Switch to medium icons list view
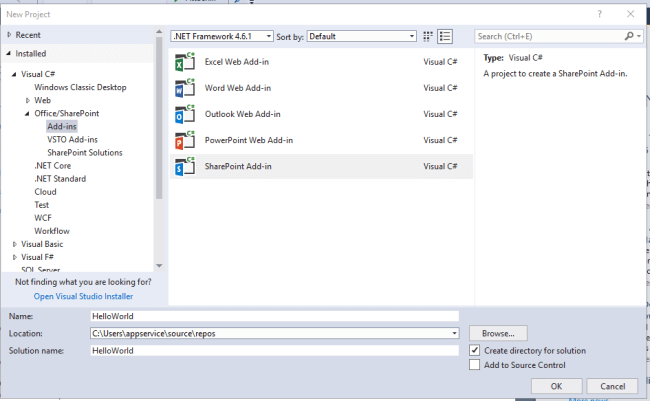This screenshot has height=401, width=650. tap(445, 36)
